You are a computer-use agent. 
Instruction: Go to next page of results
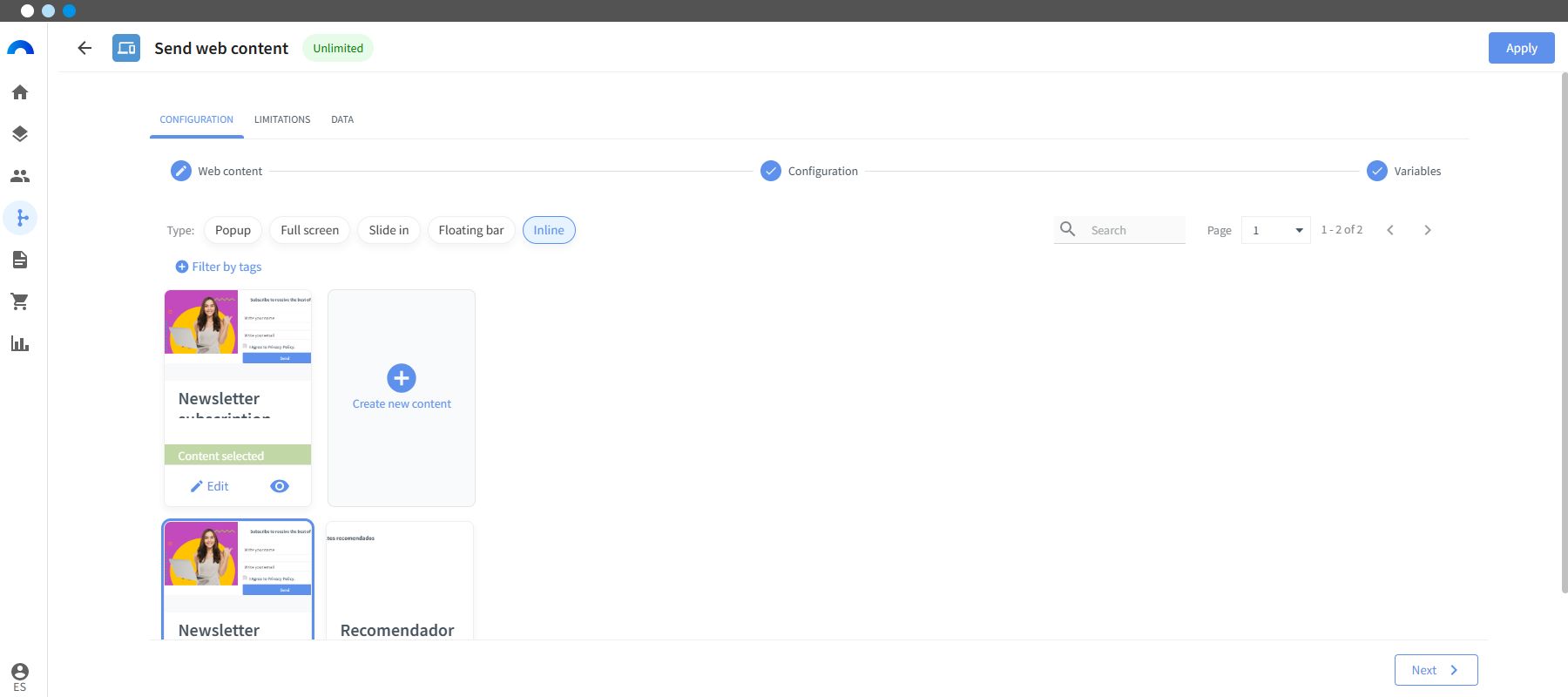[x=1427, y=230]
